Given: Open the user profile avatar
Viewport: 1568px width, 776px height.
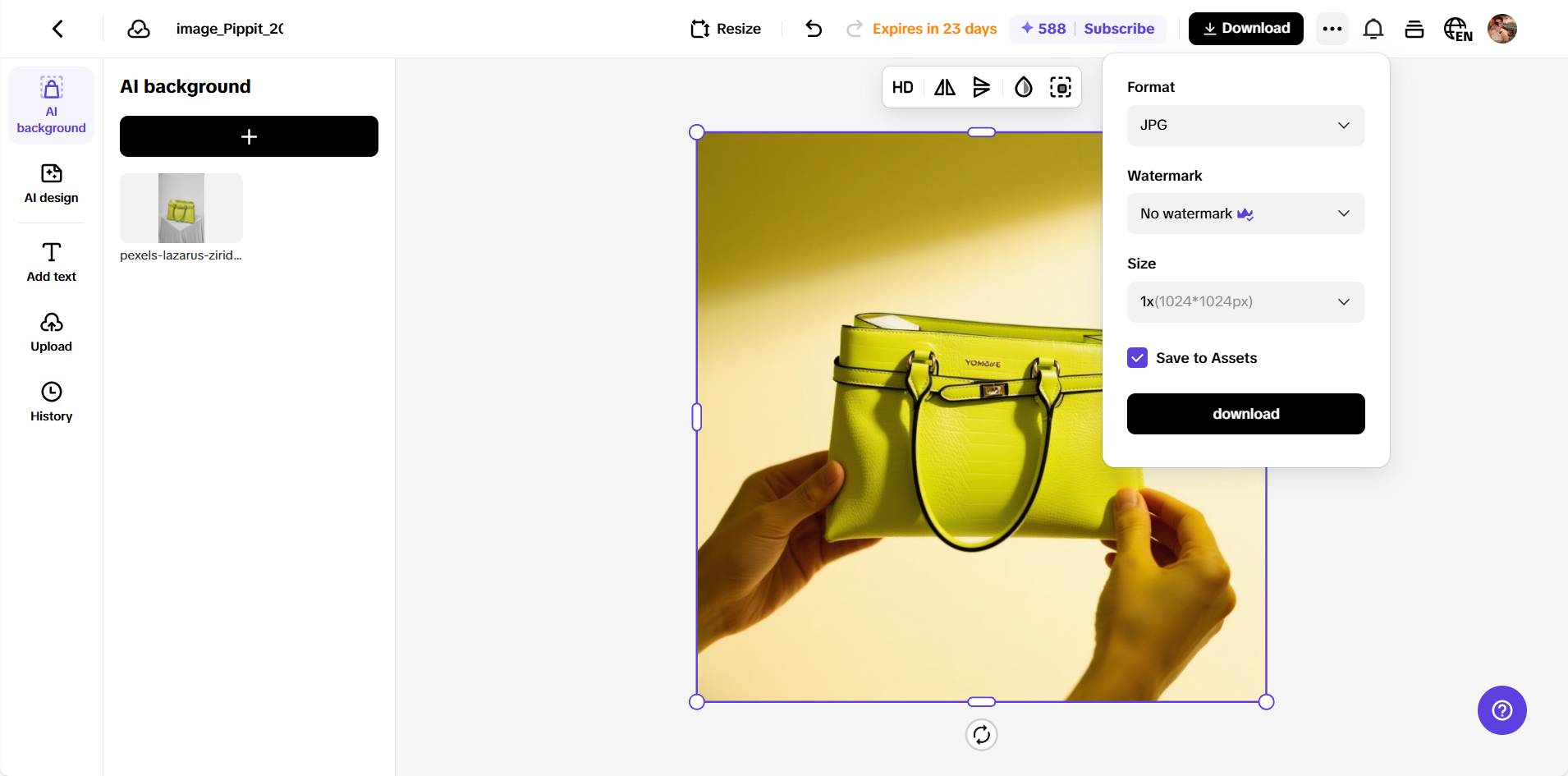Looking at the screenshot, I should [x=1502, y=29].
